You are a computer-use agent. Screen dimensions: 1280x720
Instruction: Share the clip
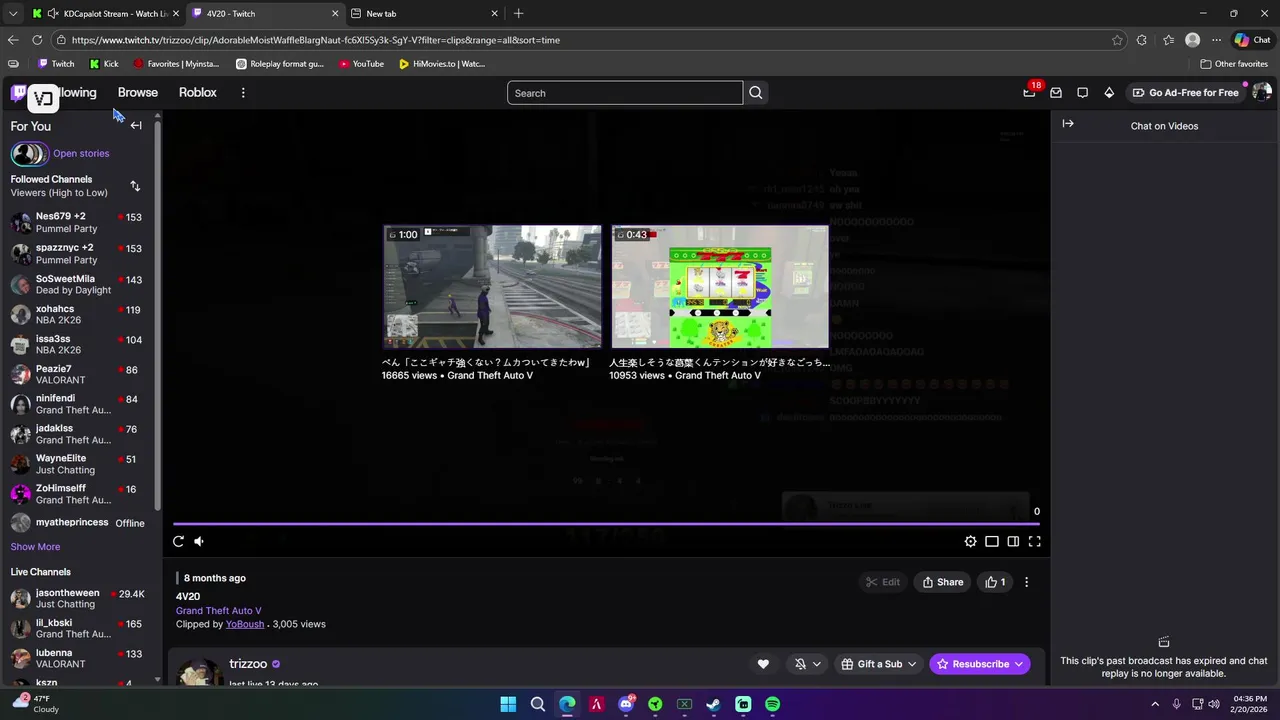pos(943,582)
